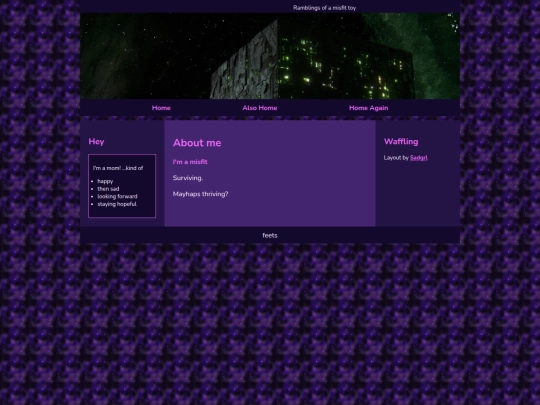Open the Home navigation link
Viewport: 540px width, 405px height.
tap(161, 108)
